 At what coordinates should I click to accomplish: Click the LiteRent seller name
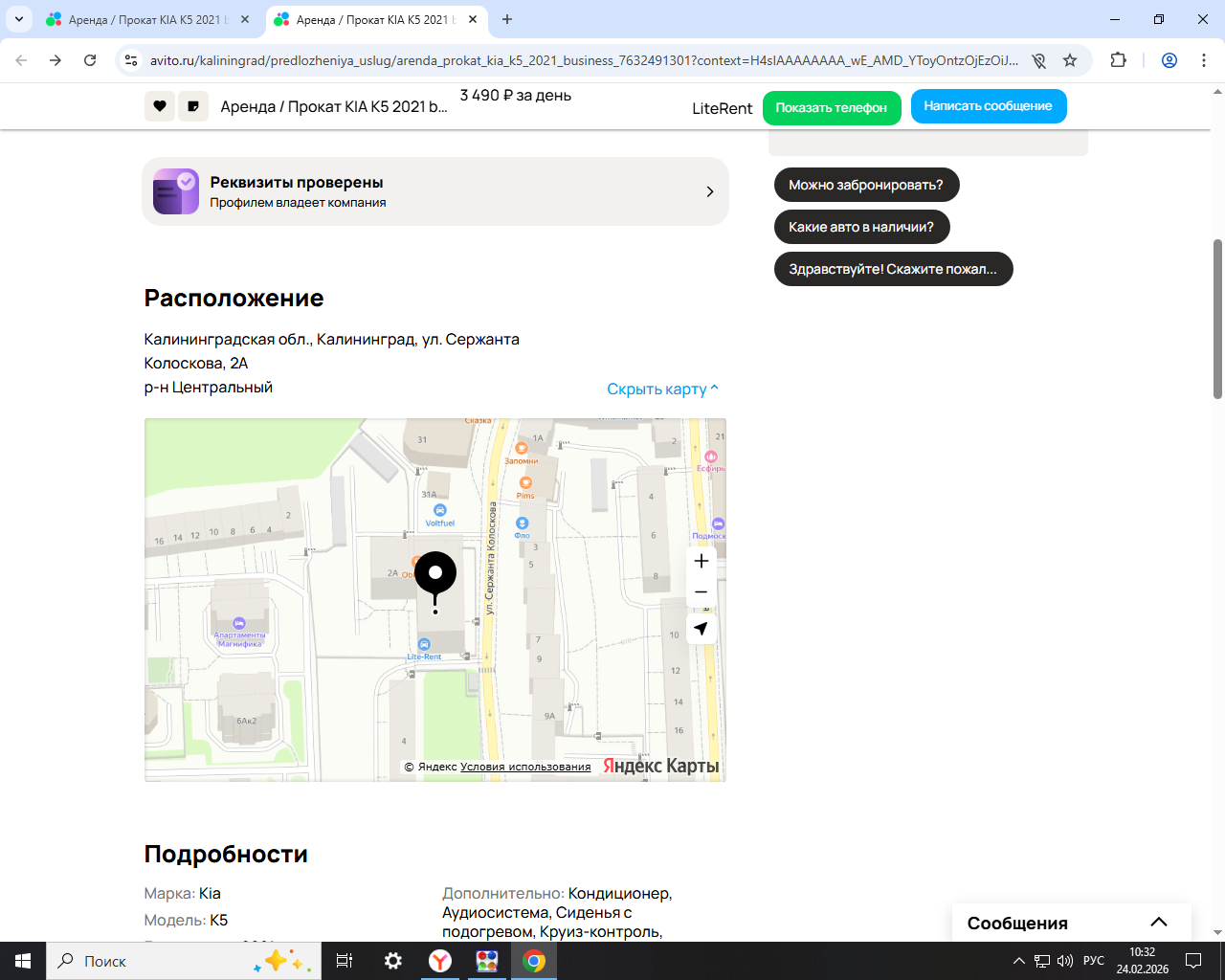(x=723, y=108)
